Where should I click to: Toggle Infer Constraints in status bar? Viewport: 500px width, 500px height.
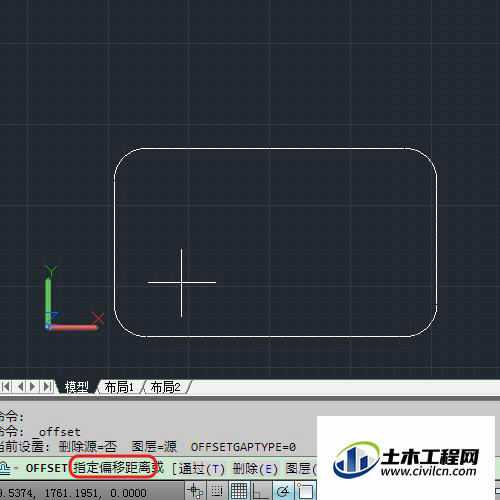195,491
